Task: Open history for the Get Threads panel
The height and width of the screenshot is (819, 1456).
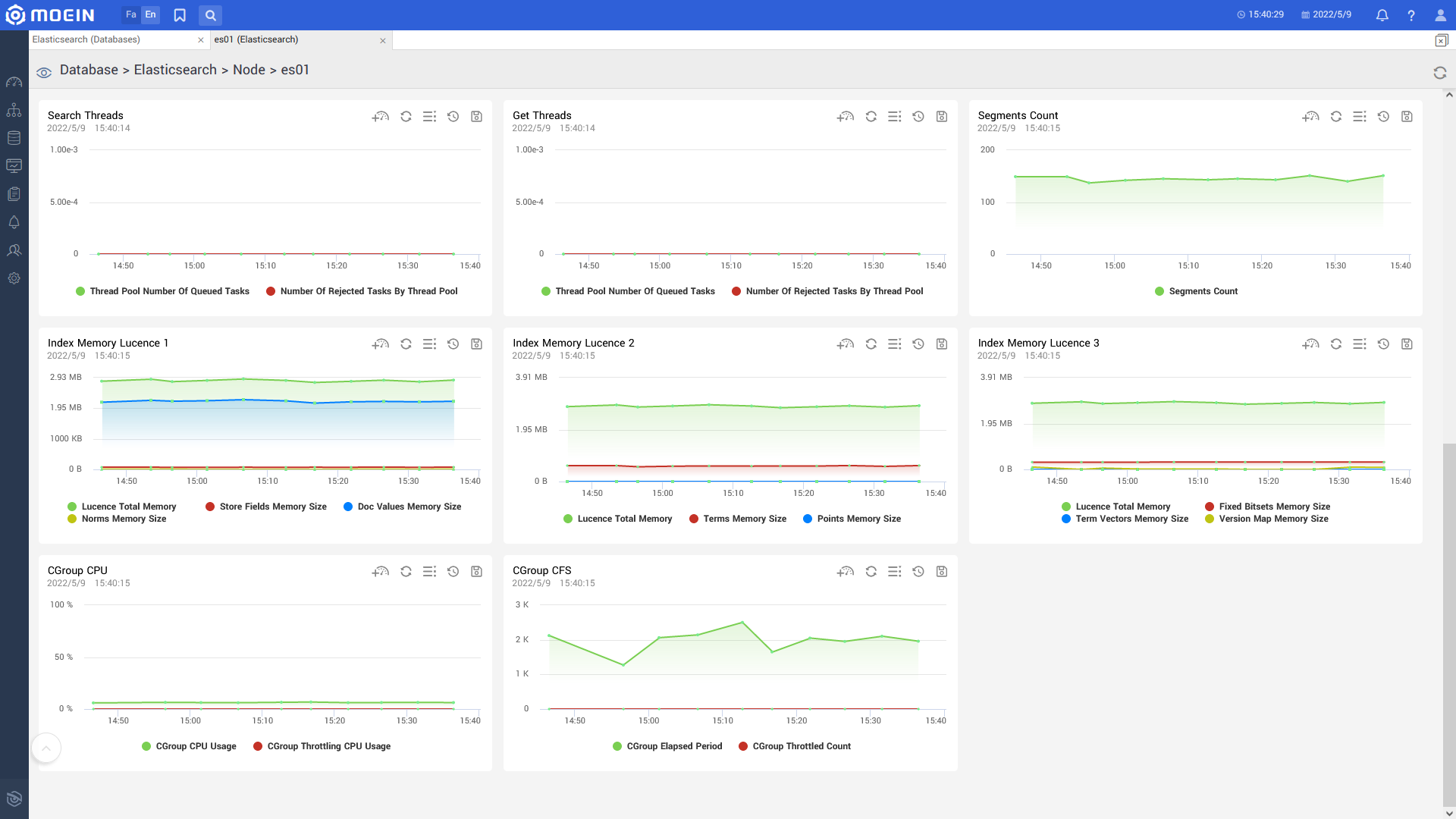Action: point(918,117)
